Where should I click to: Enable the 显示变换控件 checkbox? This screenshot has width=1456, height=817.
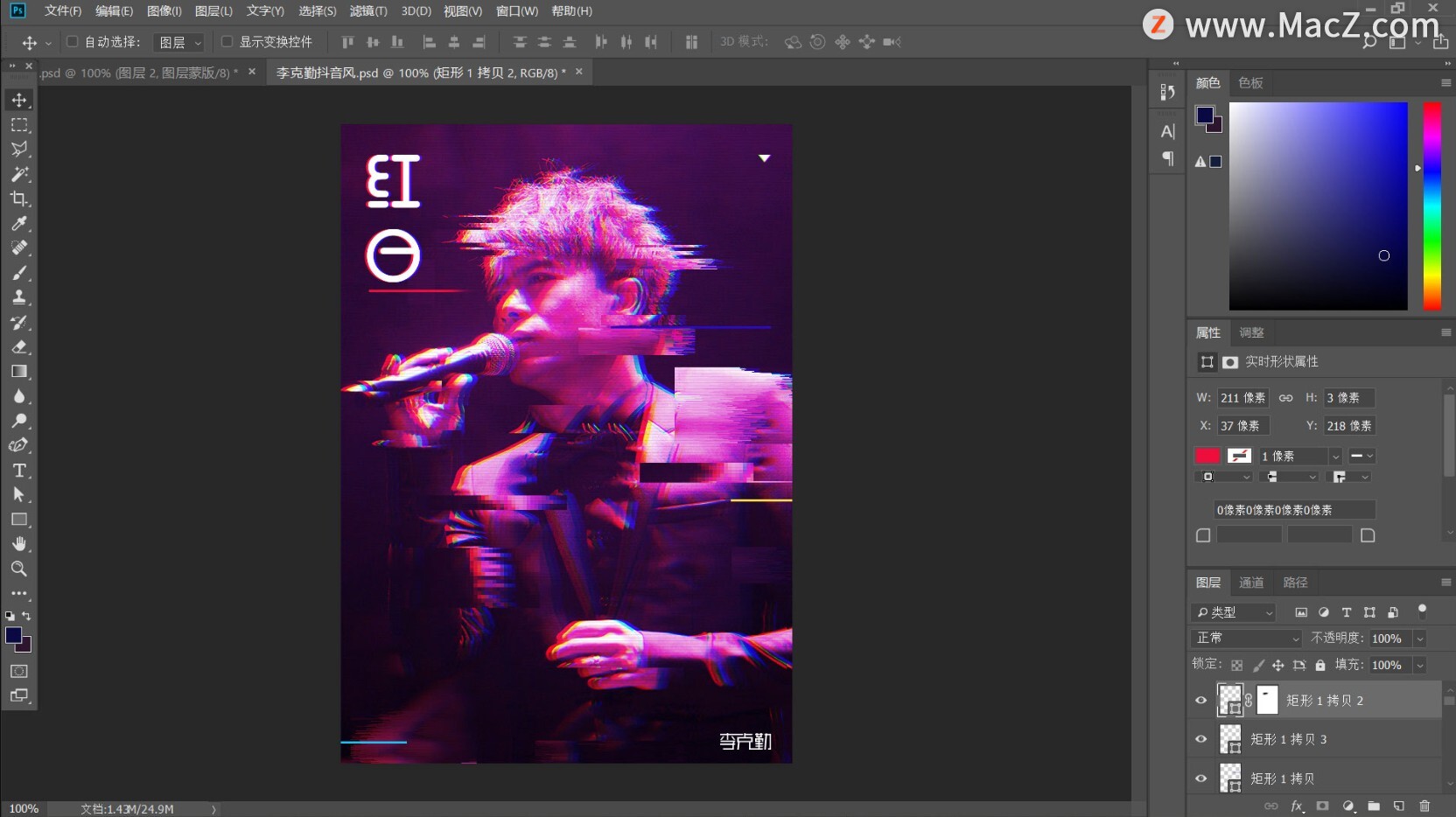[227, 41]
